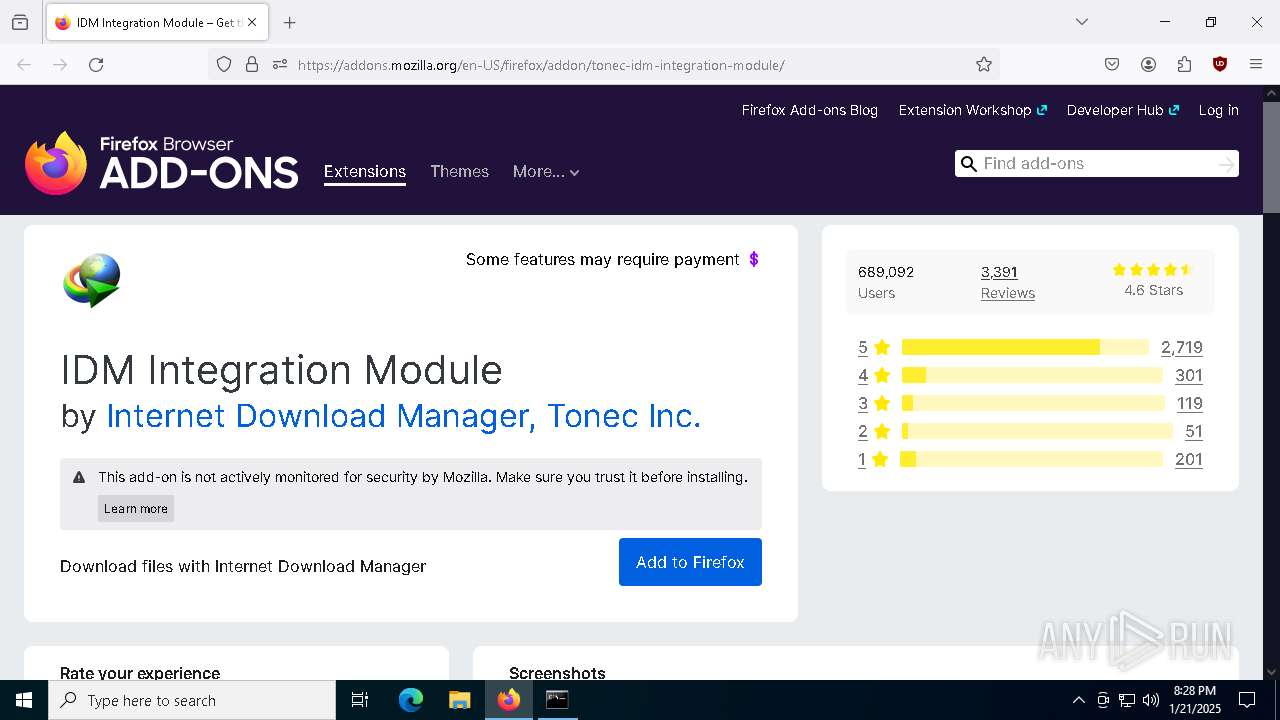
Task: Click the site security padlock icon
Action: click(252, 64)
